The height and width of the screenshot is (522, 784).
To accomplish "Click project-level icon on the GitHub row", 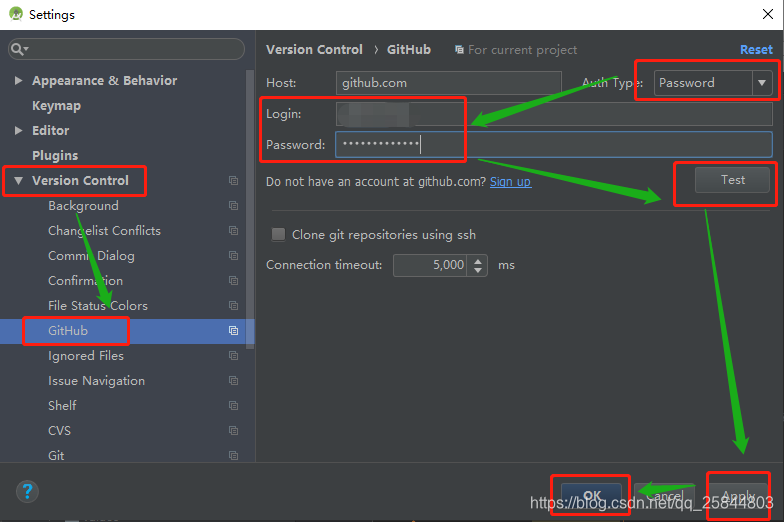I will tap(233, 330).
